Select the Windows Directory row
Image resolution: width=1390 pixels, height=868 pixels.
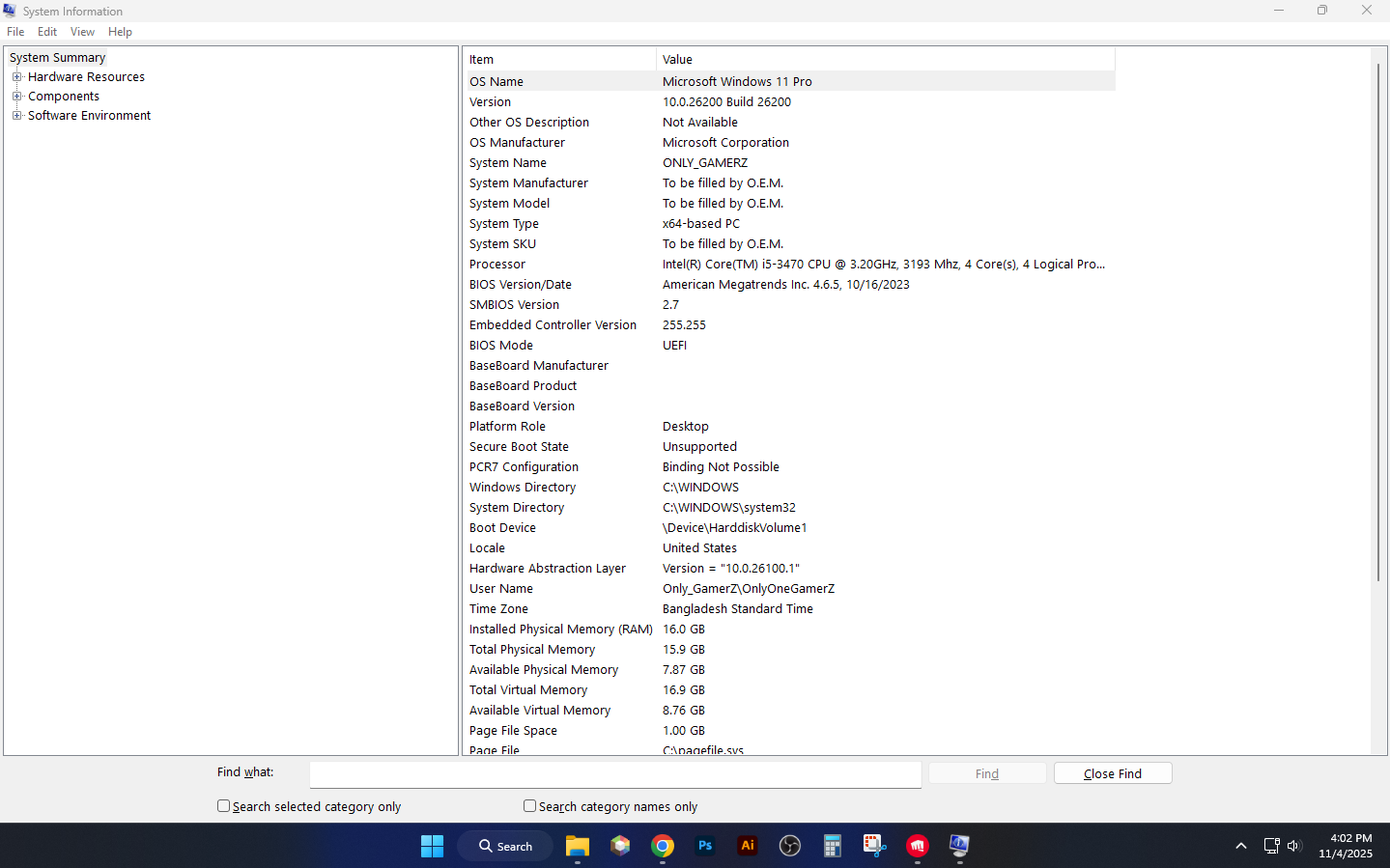tap(789, 488)
